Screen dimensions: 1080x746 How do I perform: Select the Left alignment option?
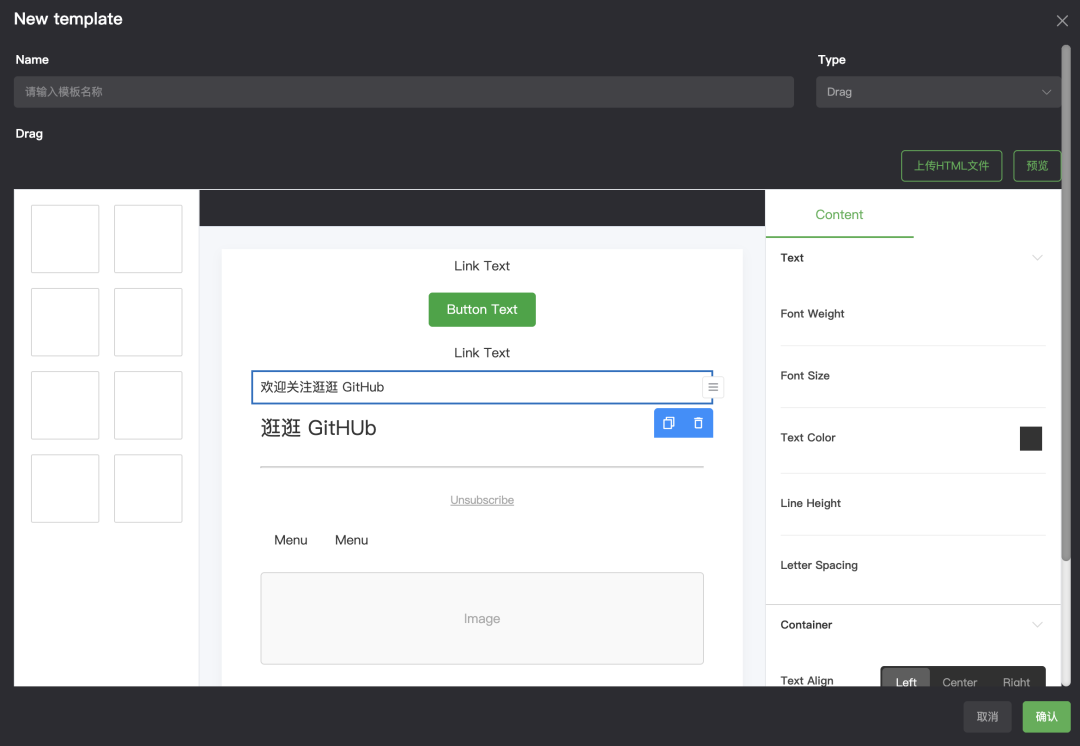(x=905, y=682)
